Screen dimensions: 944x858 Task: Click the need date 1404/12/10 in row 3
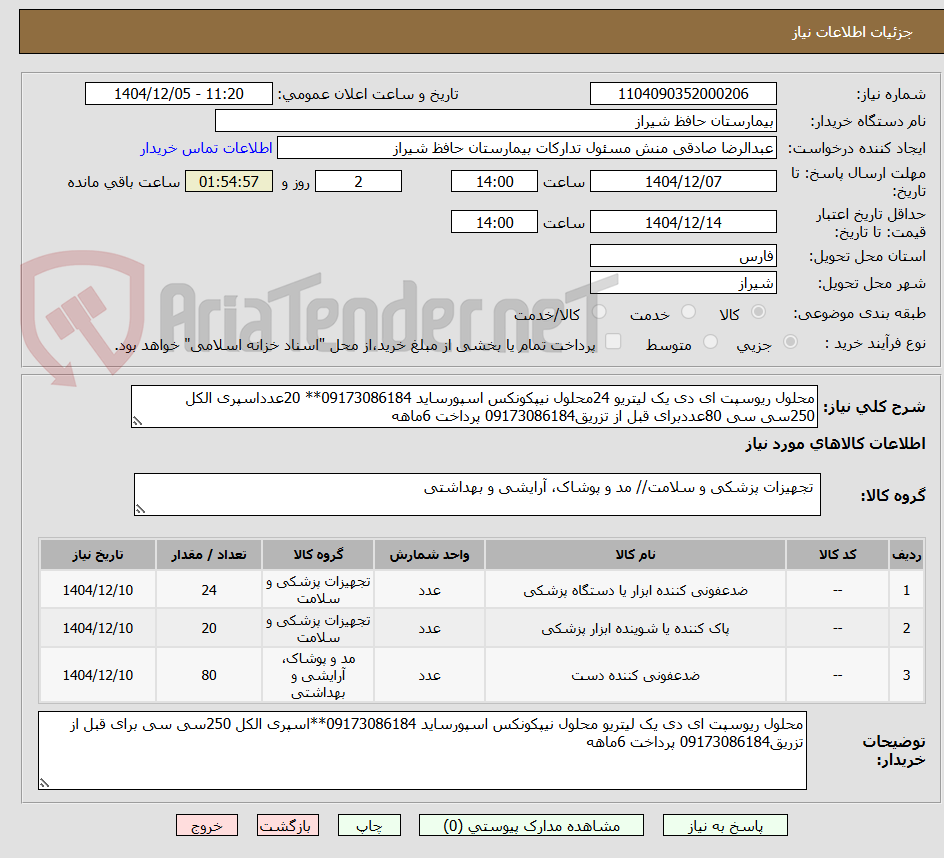(x=98, y=675)
